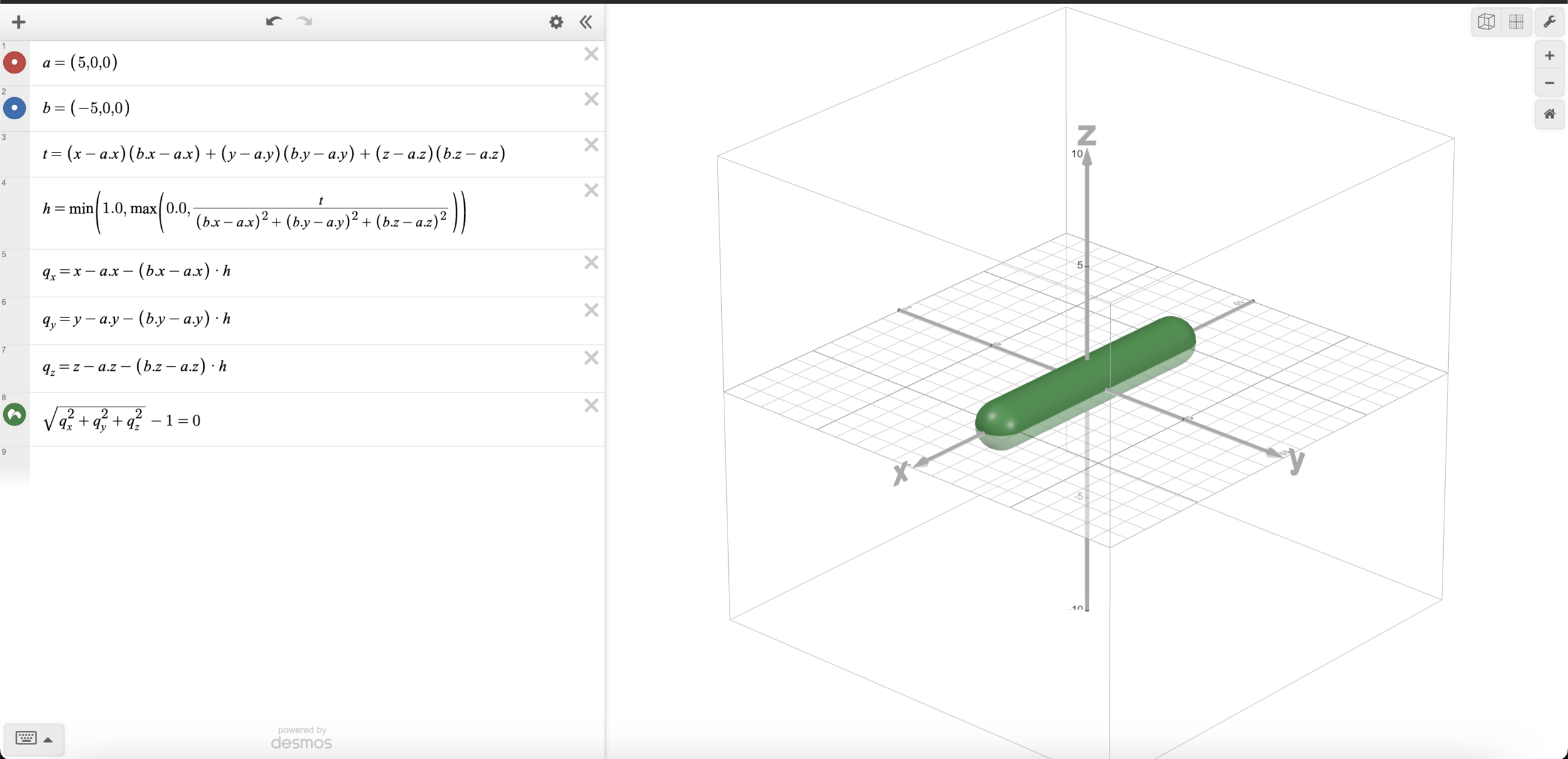Screen dimensions: 1568x759
Task: Click the redo arrow
Action: tap(305, 22)
